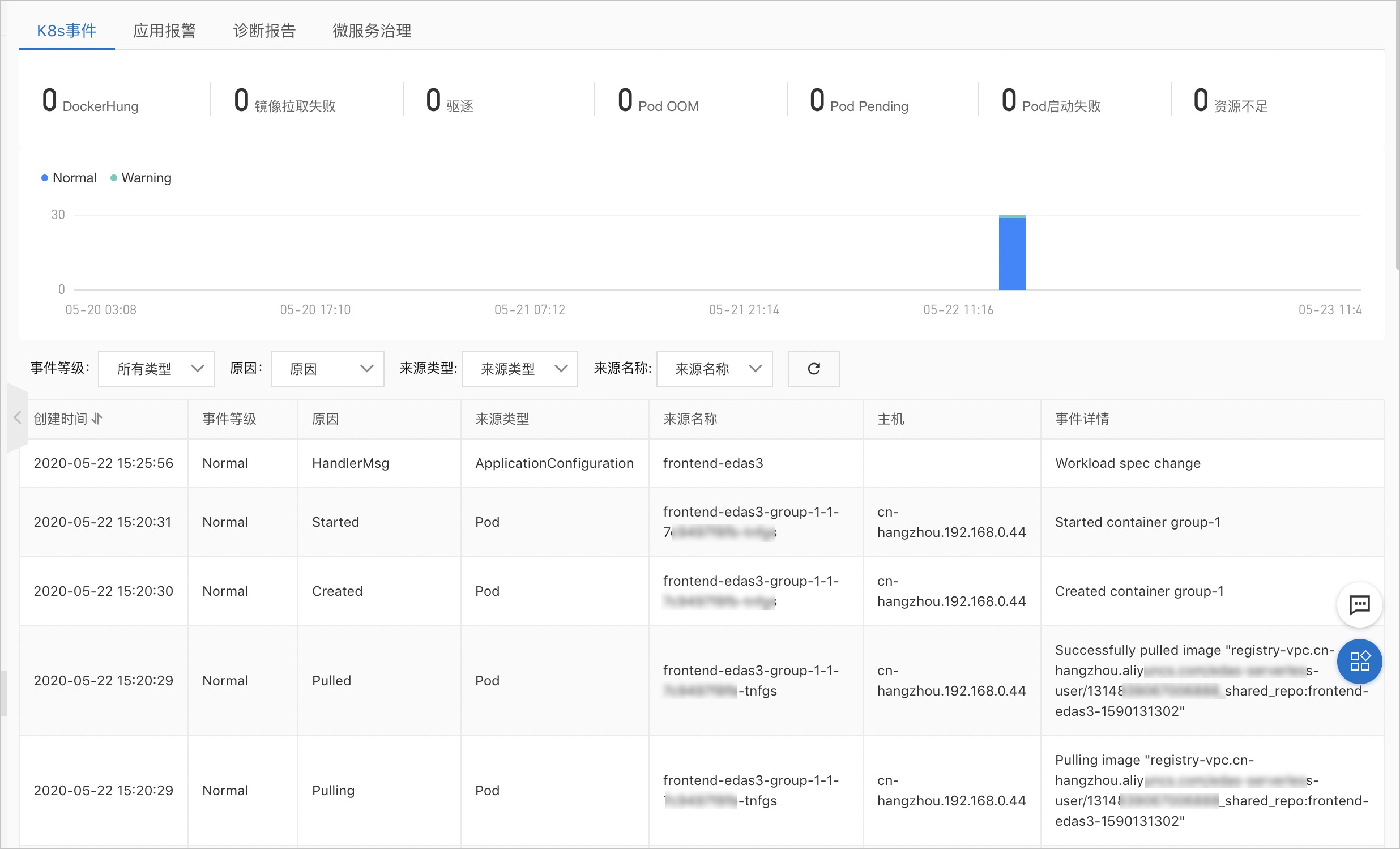The image size is (1400, 849).
Task: Click the 镜像拉取失败 counter
Action: point(285,101)
